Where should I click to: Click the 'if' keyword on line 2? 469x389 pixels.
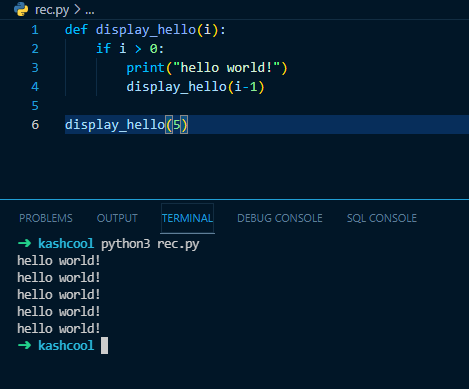tap(103, 49)
